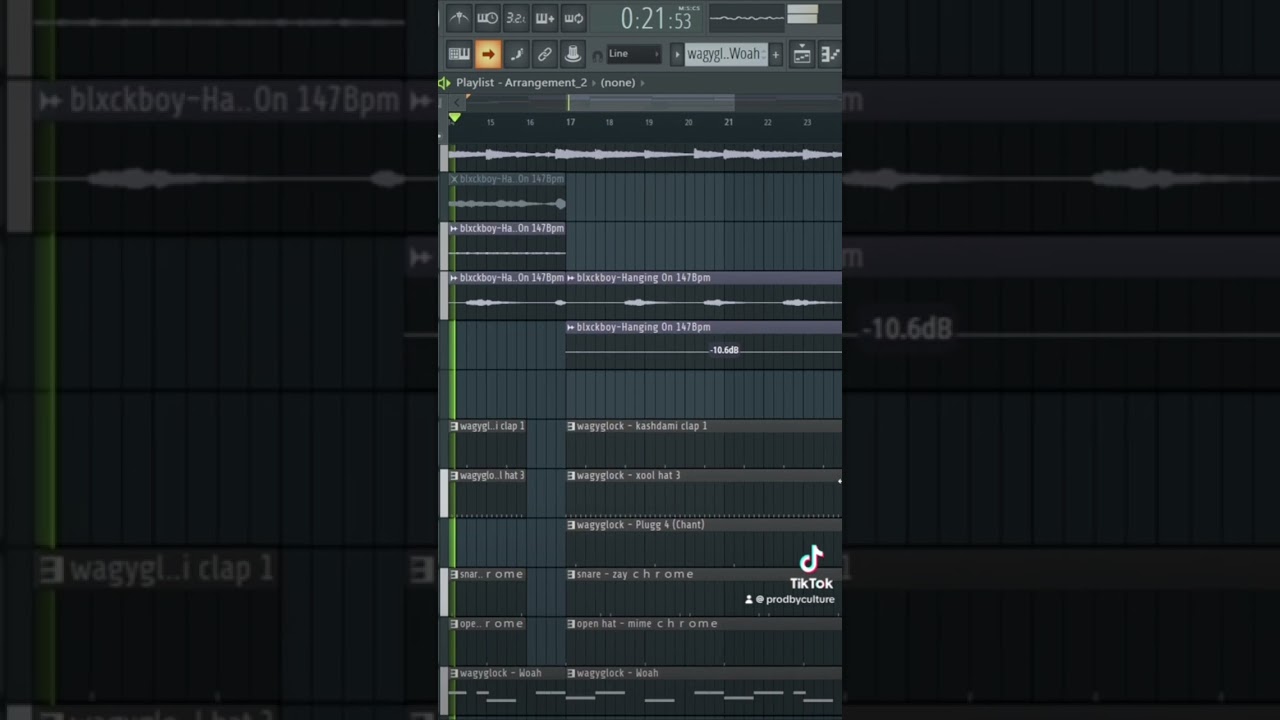
Task: Click bar 23 on the timeline ruler
Action: pyautogui.click(x=807, y=122)
